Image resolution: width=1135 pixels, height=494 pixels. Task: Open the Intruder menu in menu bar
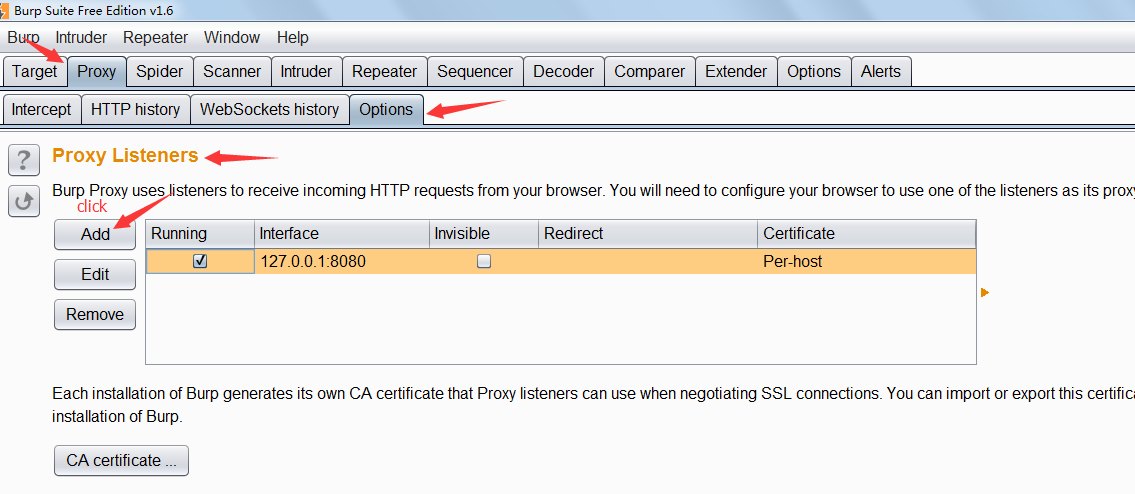(81, 38)
